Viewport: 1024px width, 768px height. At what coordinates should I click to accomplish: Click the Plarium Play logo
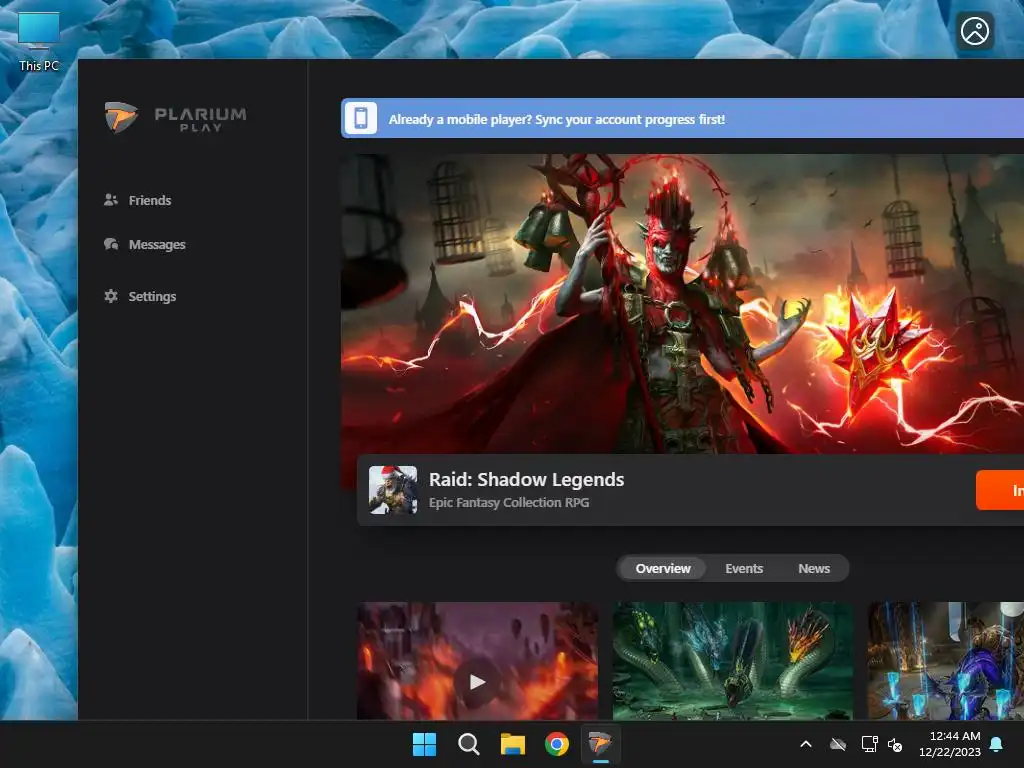pyautogui.click(x=176, y=118)
